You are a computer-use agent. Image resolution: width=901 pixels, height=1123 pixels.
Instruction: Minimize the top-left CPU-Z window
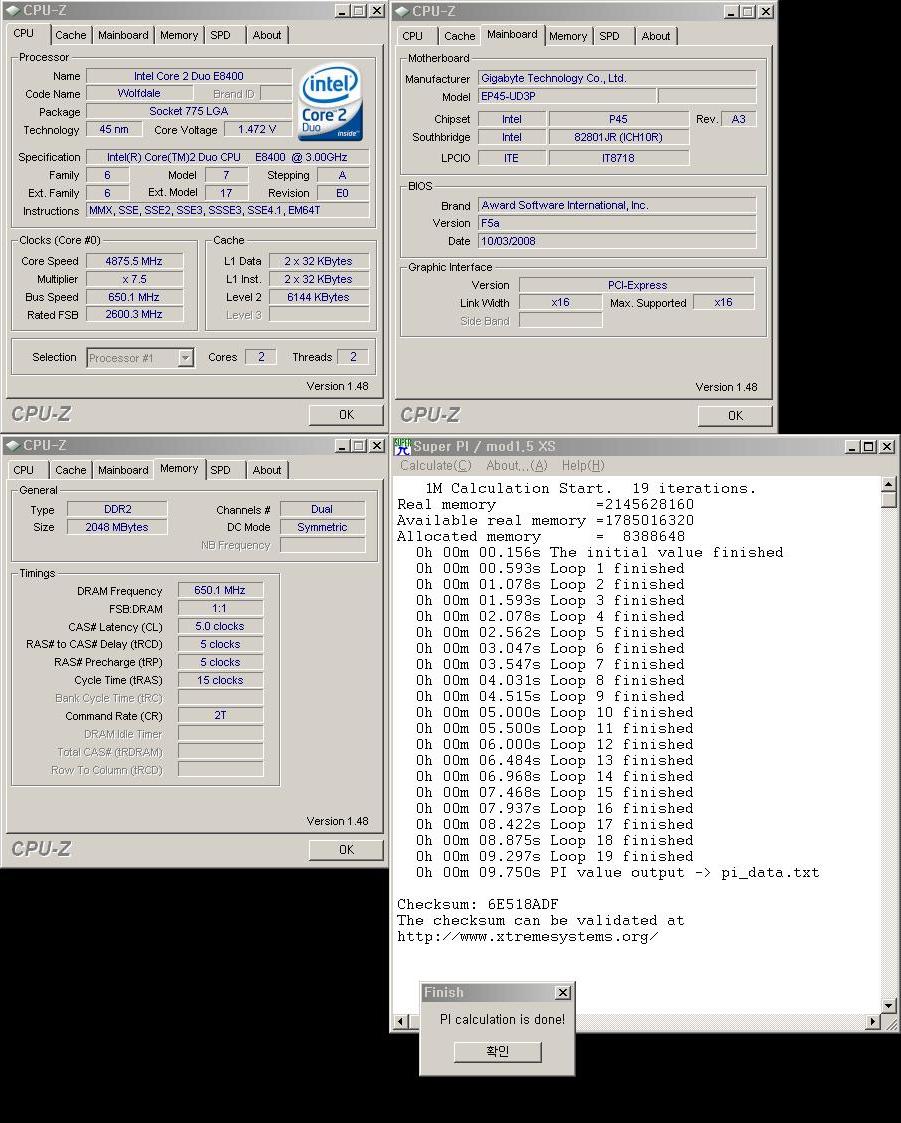tap(342, 11)
